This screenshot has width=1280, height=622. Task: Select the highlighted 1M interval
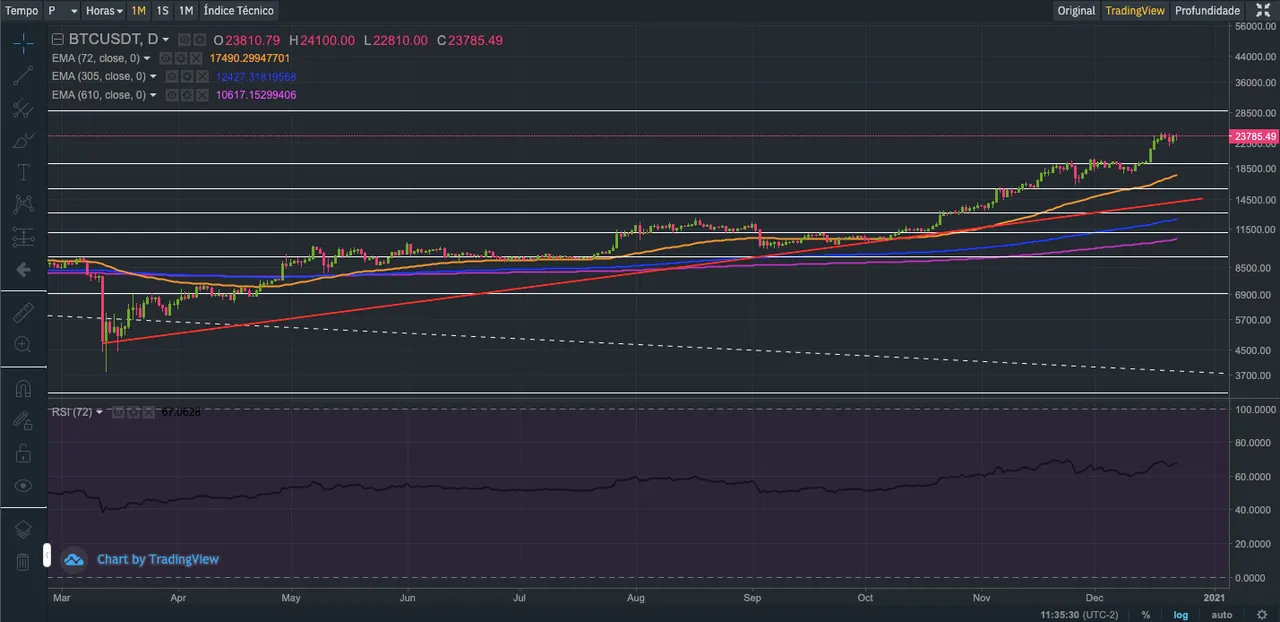click(138, 10)
